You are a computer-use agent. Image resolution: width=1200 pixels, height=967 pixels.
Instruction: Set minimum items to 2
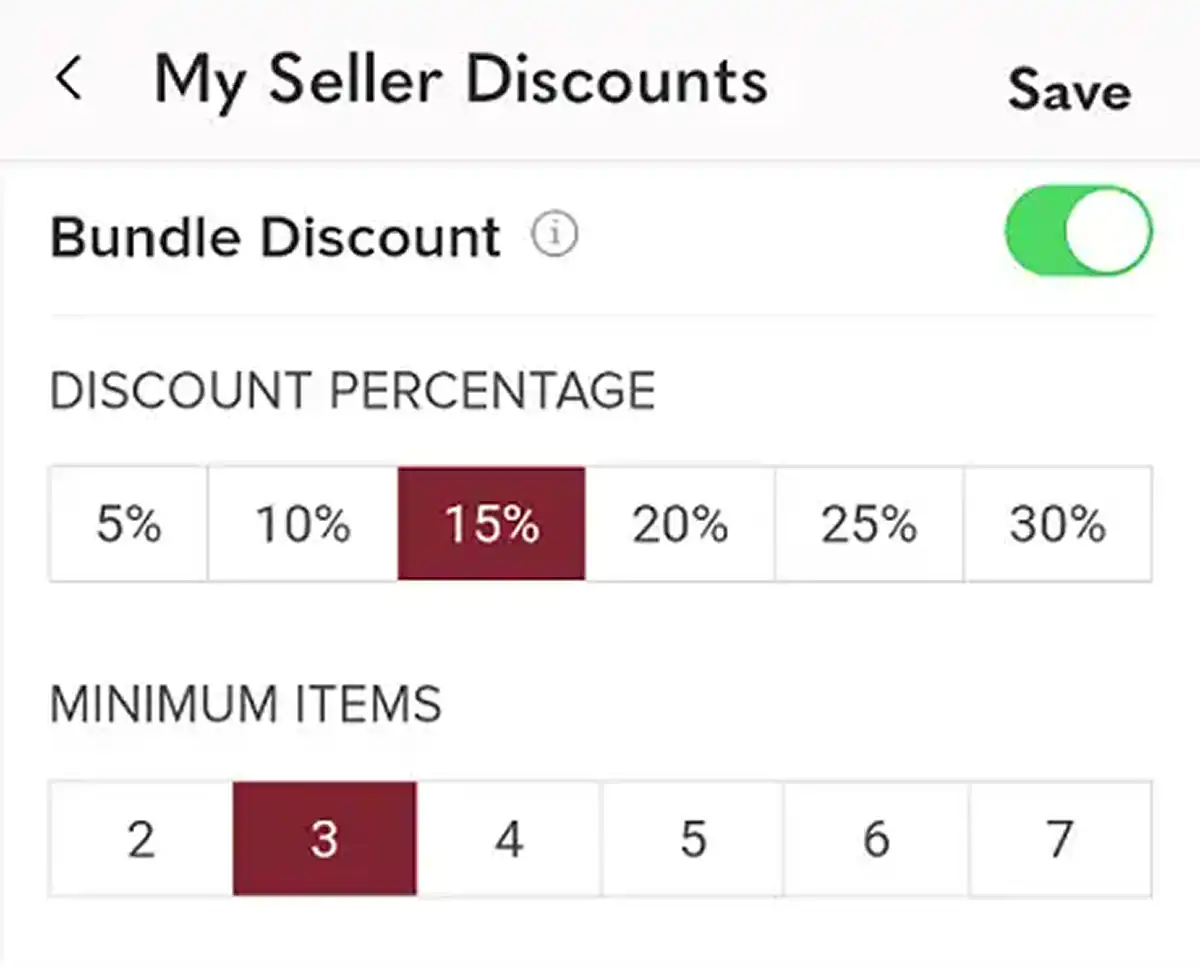pyautogui.click(x=140, y=838)
